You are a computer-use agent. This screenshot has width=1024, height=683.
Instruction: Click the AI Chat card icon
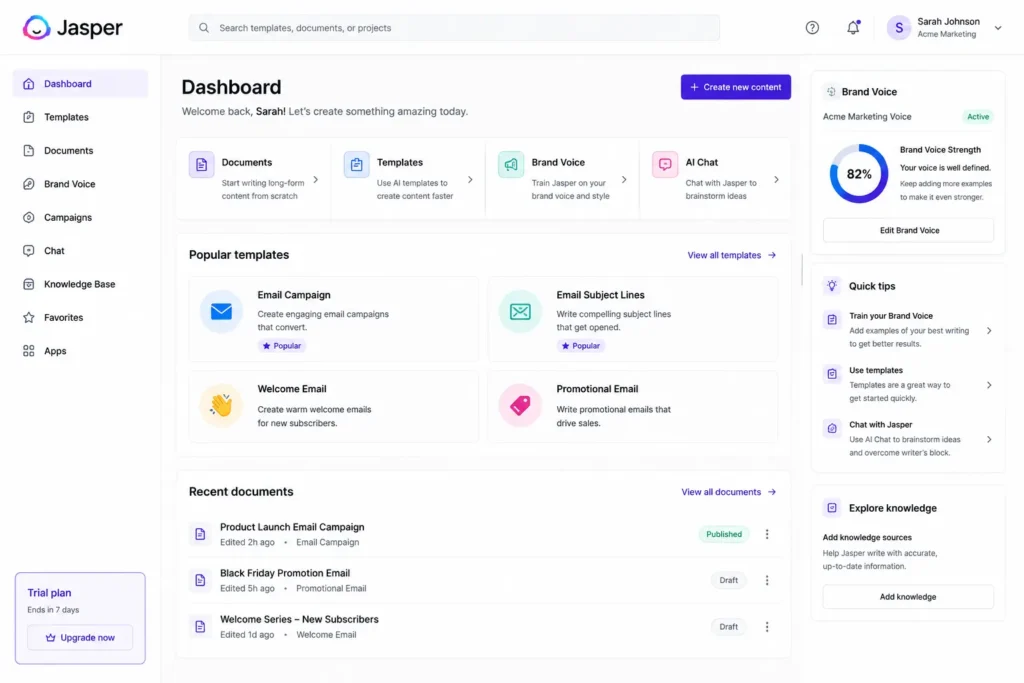(x=665, y=164)
